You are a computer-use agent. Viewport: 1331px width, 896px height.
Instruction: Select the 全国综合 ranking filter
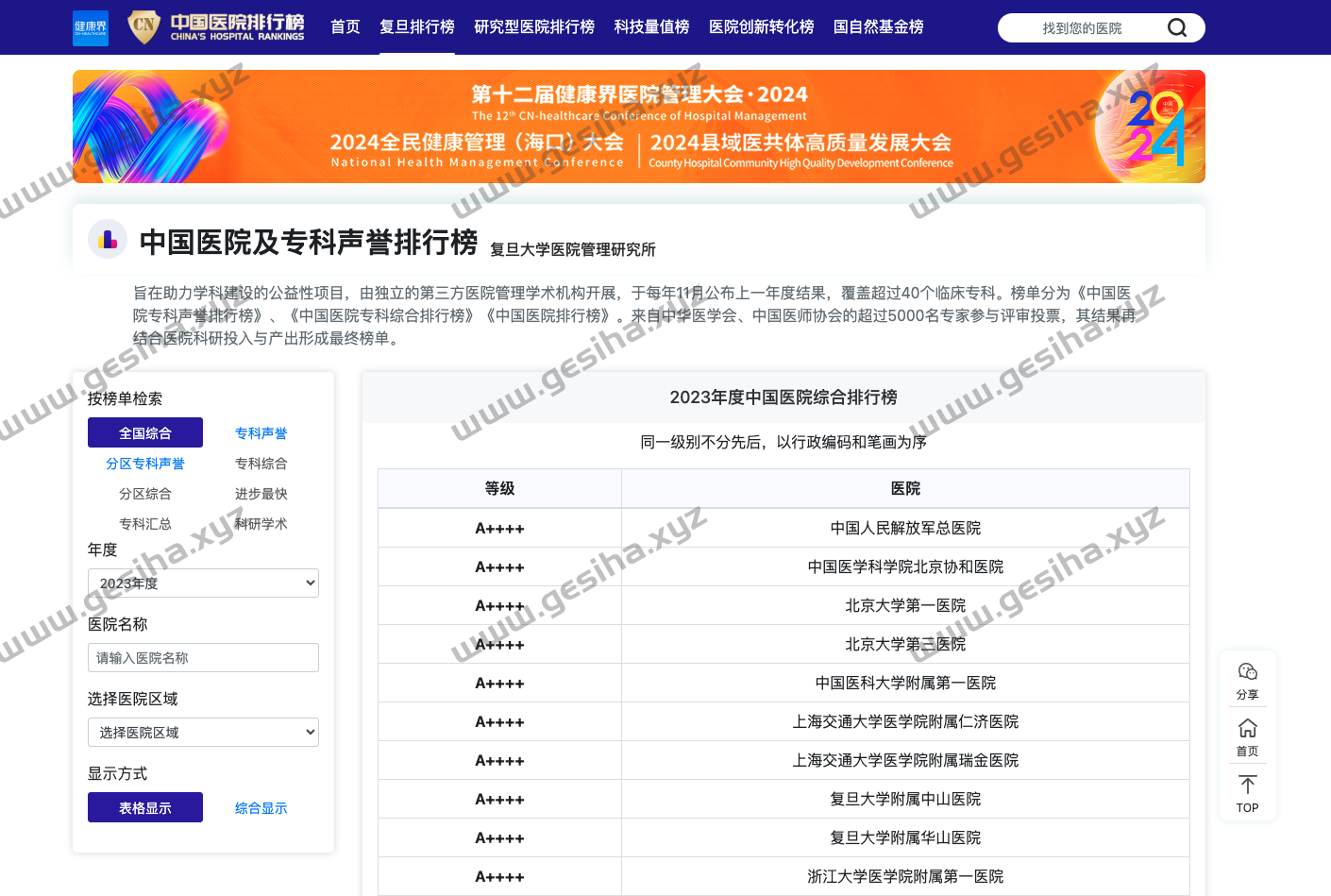point(145,432)
